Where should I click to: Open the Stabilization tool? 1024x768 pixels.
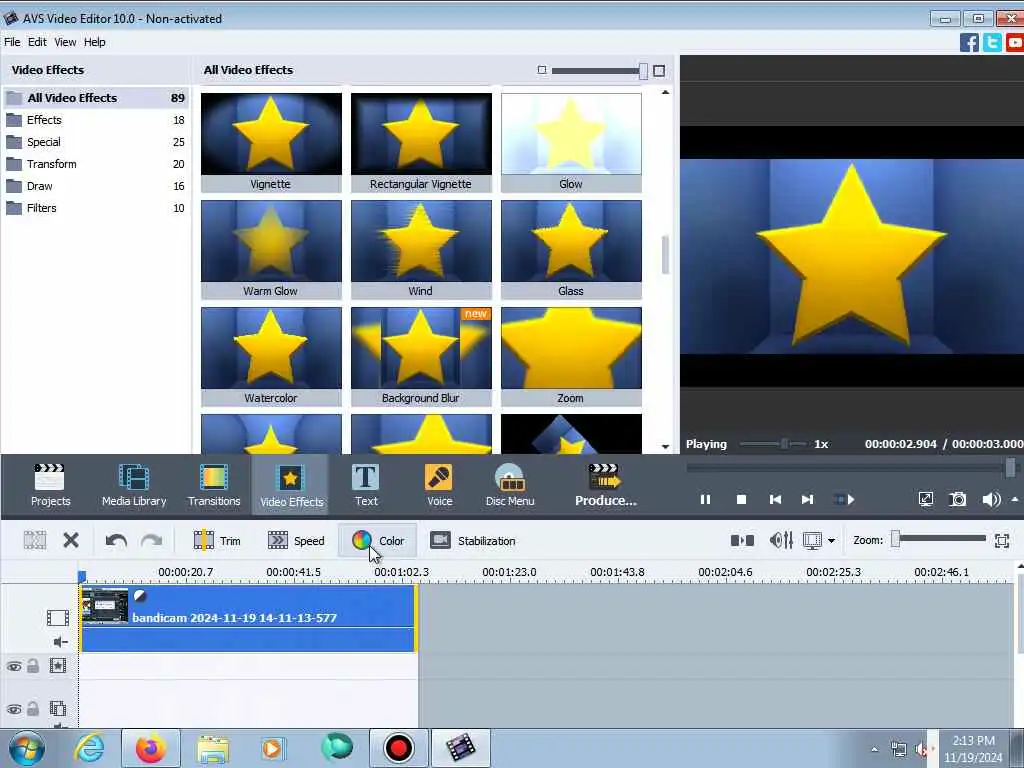[x=473, y=541]
